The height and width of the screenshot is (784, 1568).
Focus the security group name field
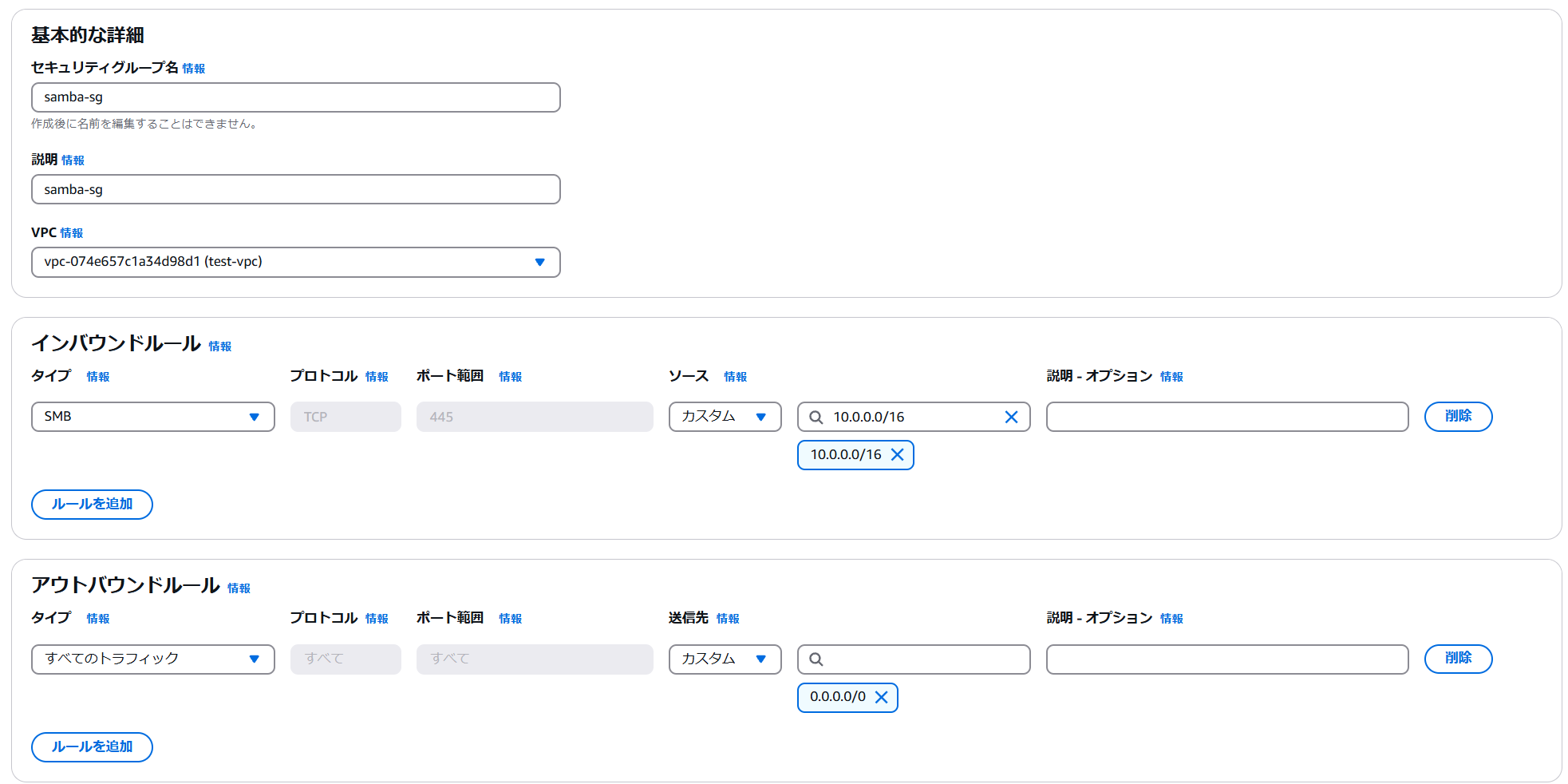click(x=296, y=97)
